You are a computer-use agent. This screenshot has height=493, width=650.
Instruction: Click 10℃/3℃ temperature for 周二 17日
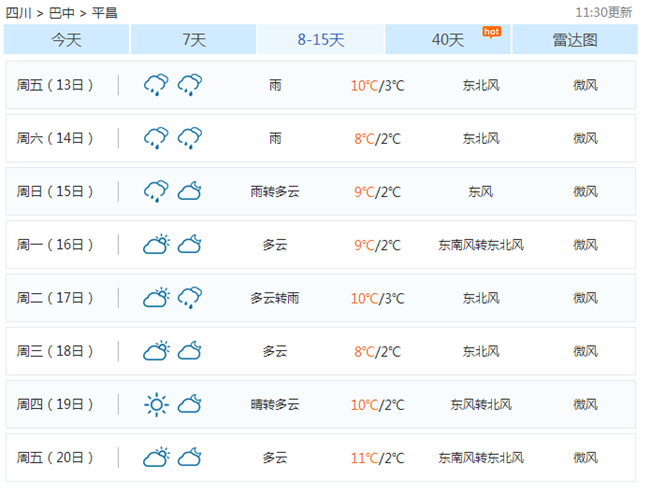[x=378, y=299]
